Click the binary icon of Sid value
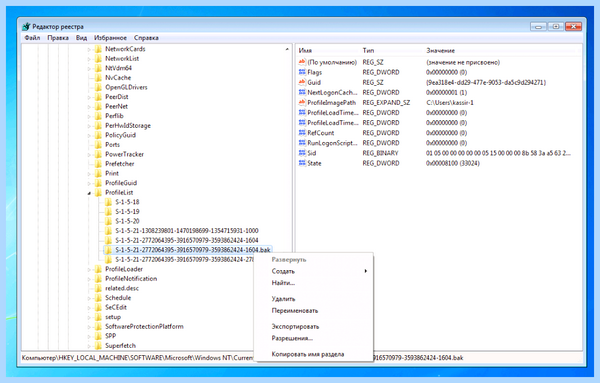Screen dimensions: 600x383 302,153
